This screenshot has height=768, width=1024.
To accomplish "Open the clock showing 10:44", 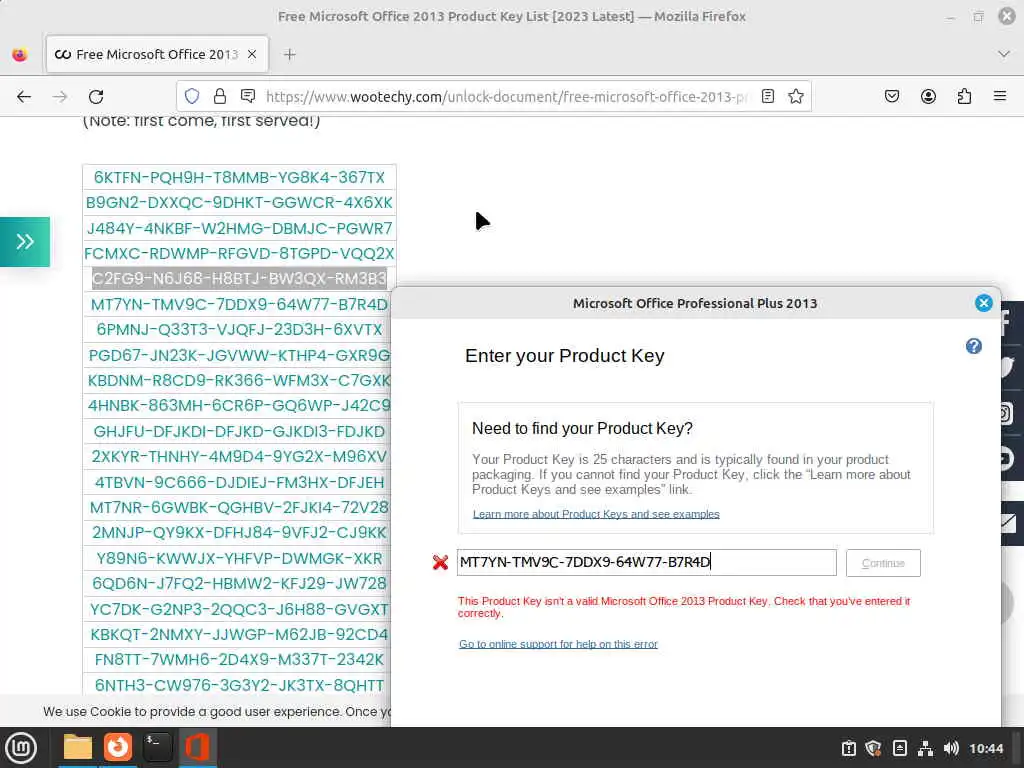I will [x=986, y=748].
